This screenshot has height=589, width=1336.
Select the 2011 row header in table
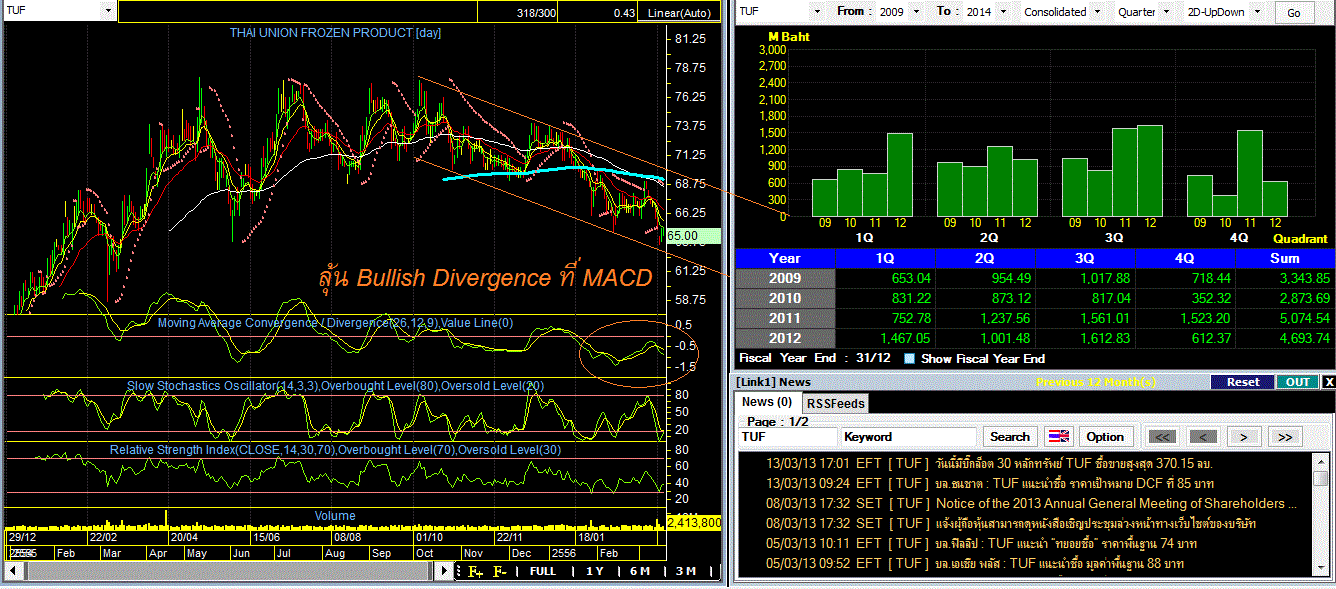tap(785, 318)
